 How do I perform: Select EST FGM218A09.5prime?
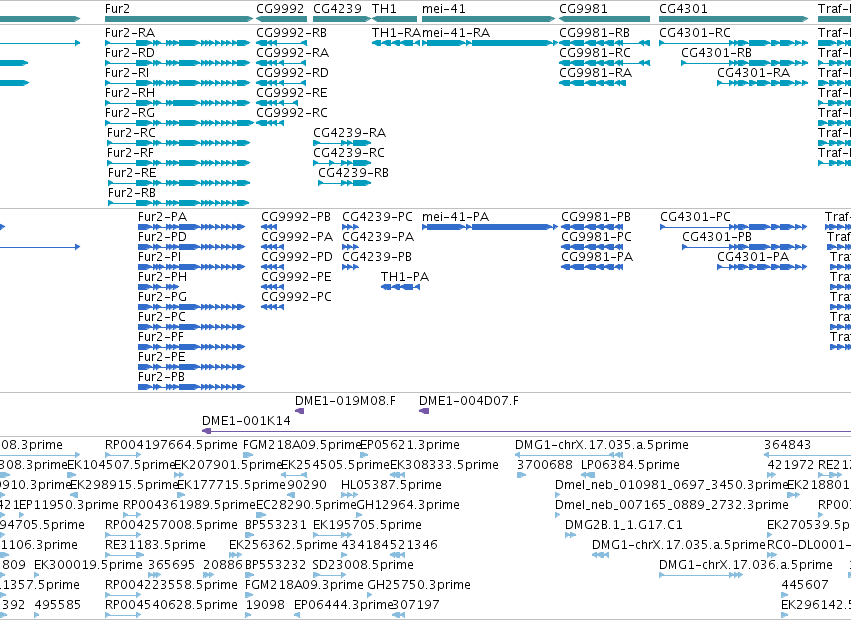pyautogui.click(x=302, y=445)
